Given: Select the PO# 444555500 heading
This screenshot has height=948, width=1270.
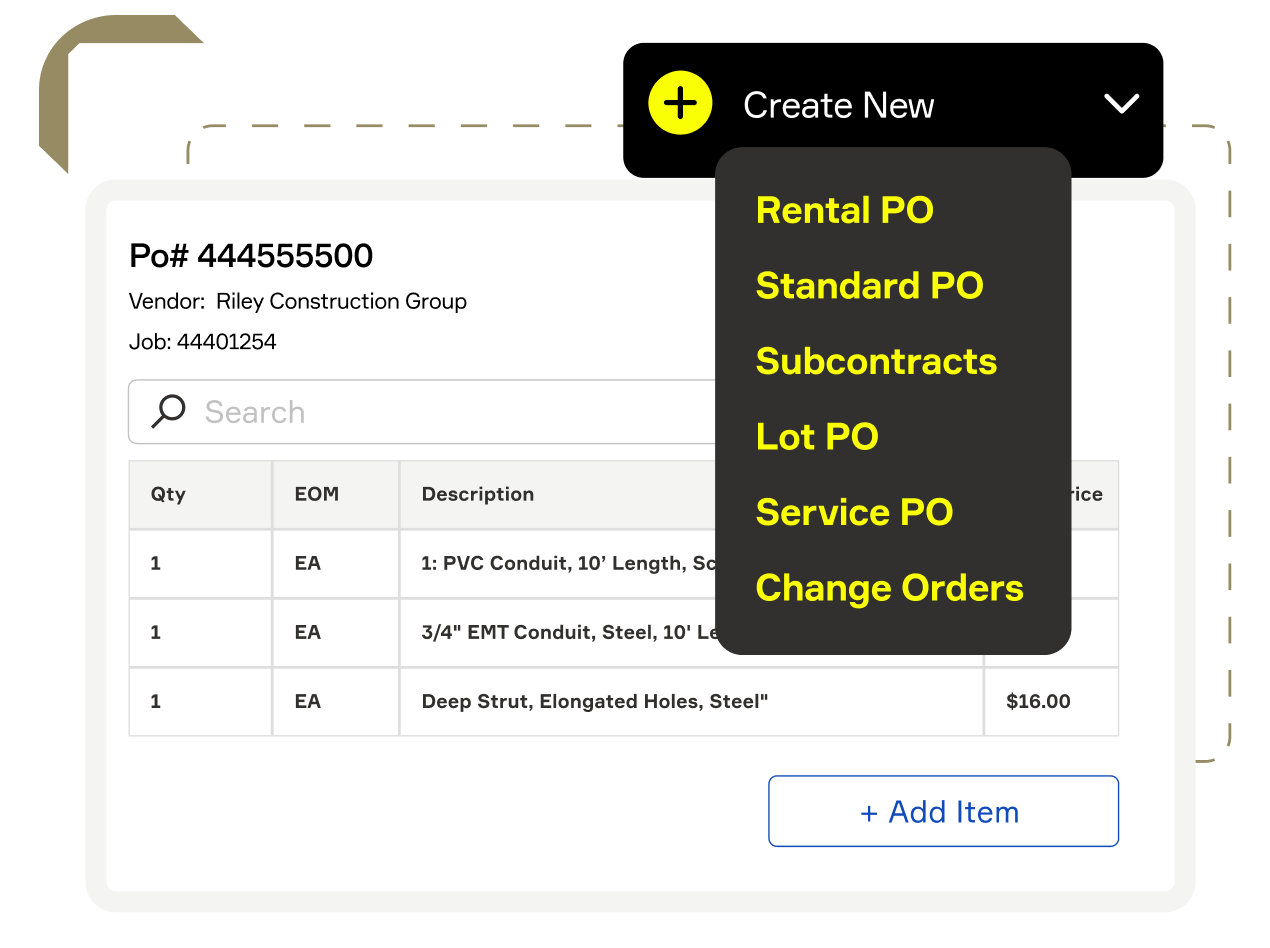Looking at the screenshot, I should pos(250,256).
